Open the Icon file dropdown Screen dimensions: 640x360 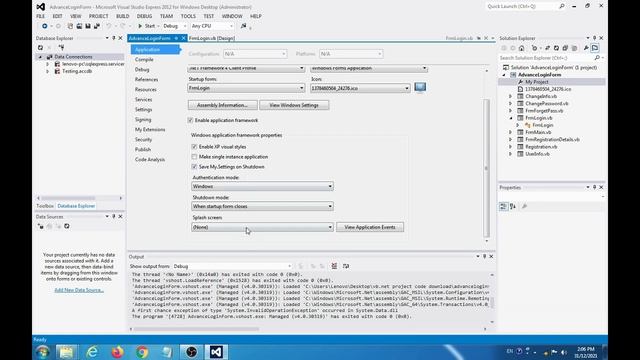(360, 88)
